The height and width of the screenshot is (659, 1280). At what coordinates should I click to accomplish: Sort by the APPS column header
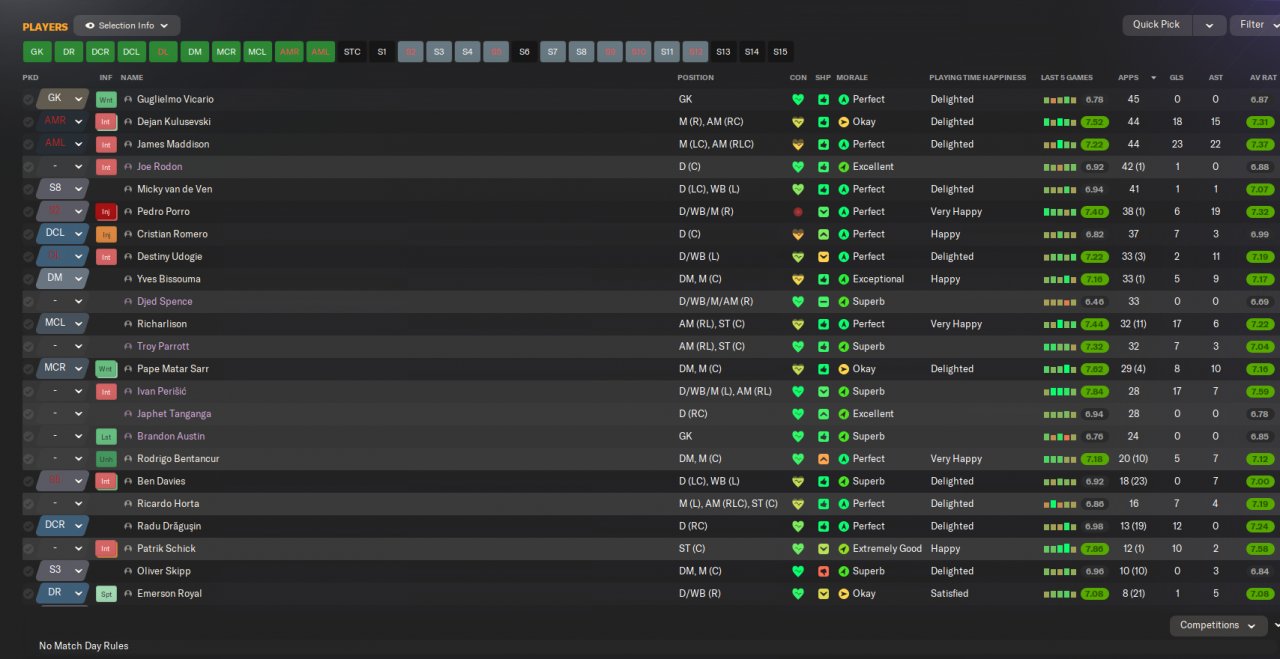point(1128,77)
